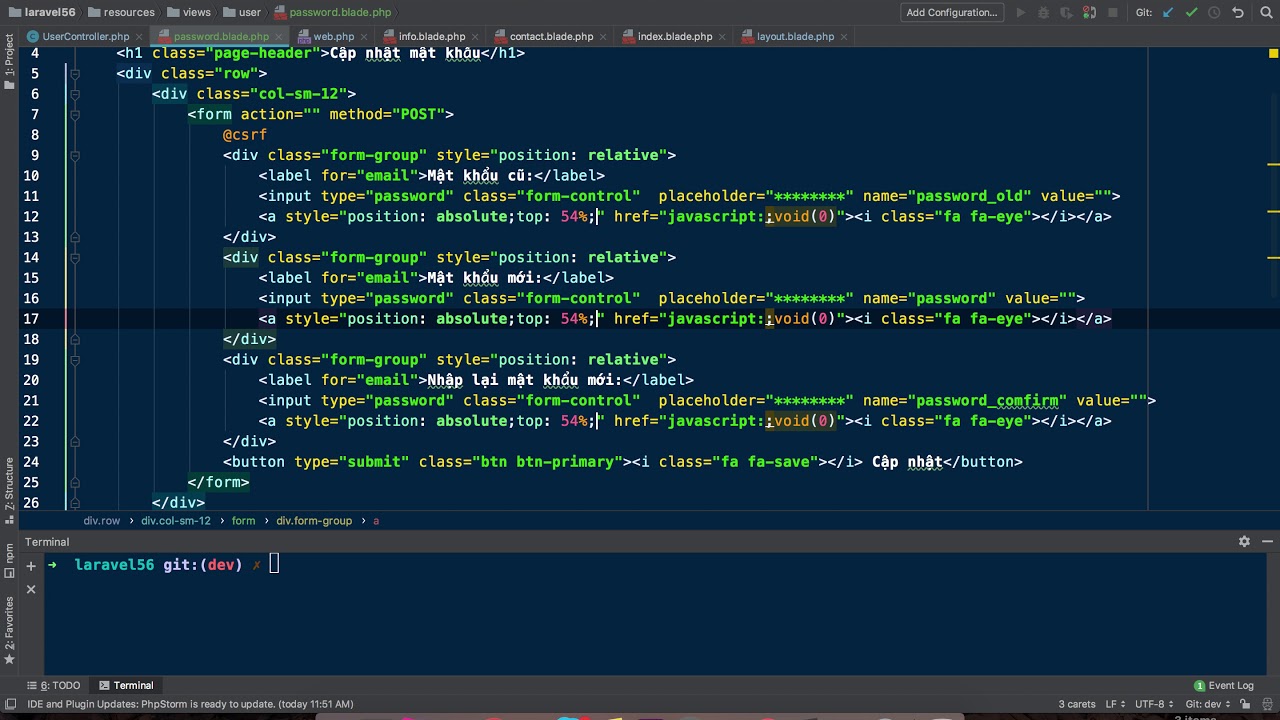
Task: Click the Run with Coverage icon
Action: click(x=1067, y=13)
